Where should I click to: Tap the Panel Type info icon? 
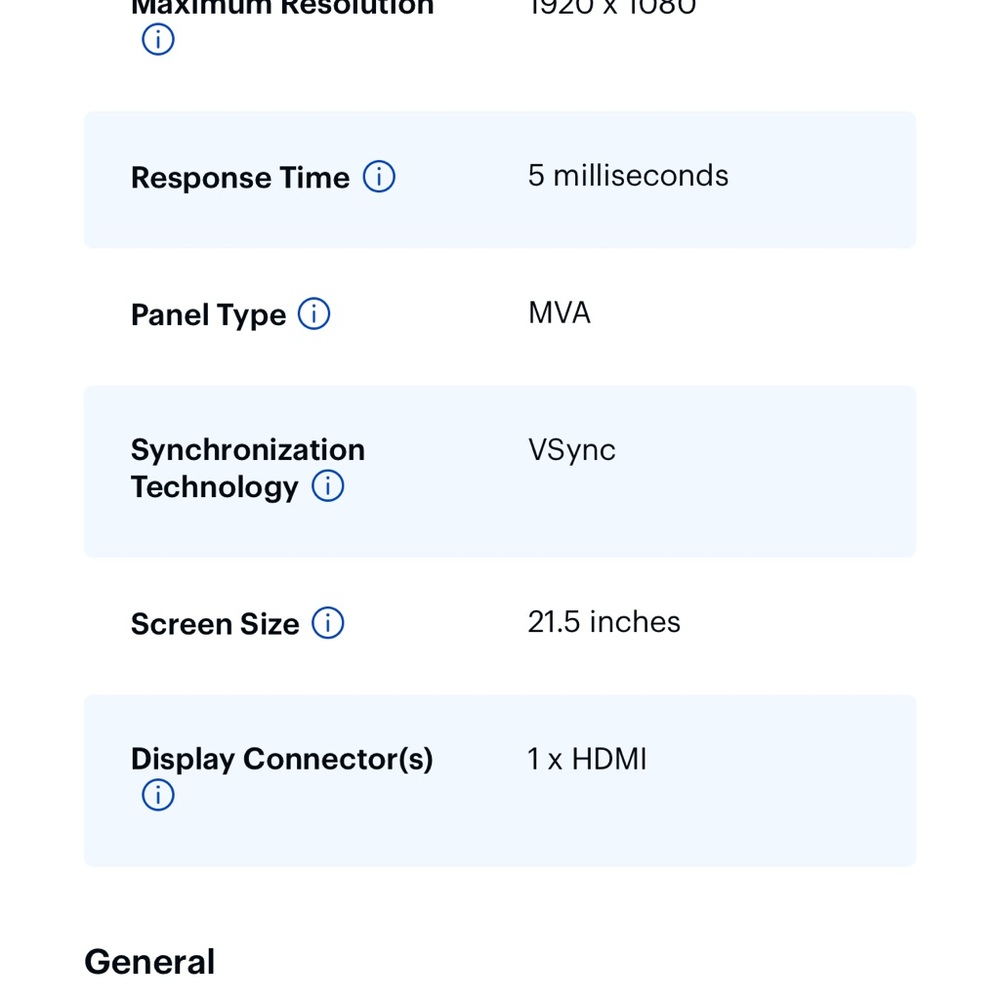coord(314,314)
